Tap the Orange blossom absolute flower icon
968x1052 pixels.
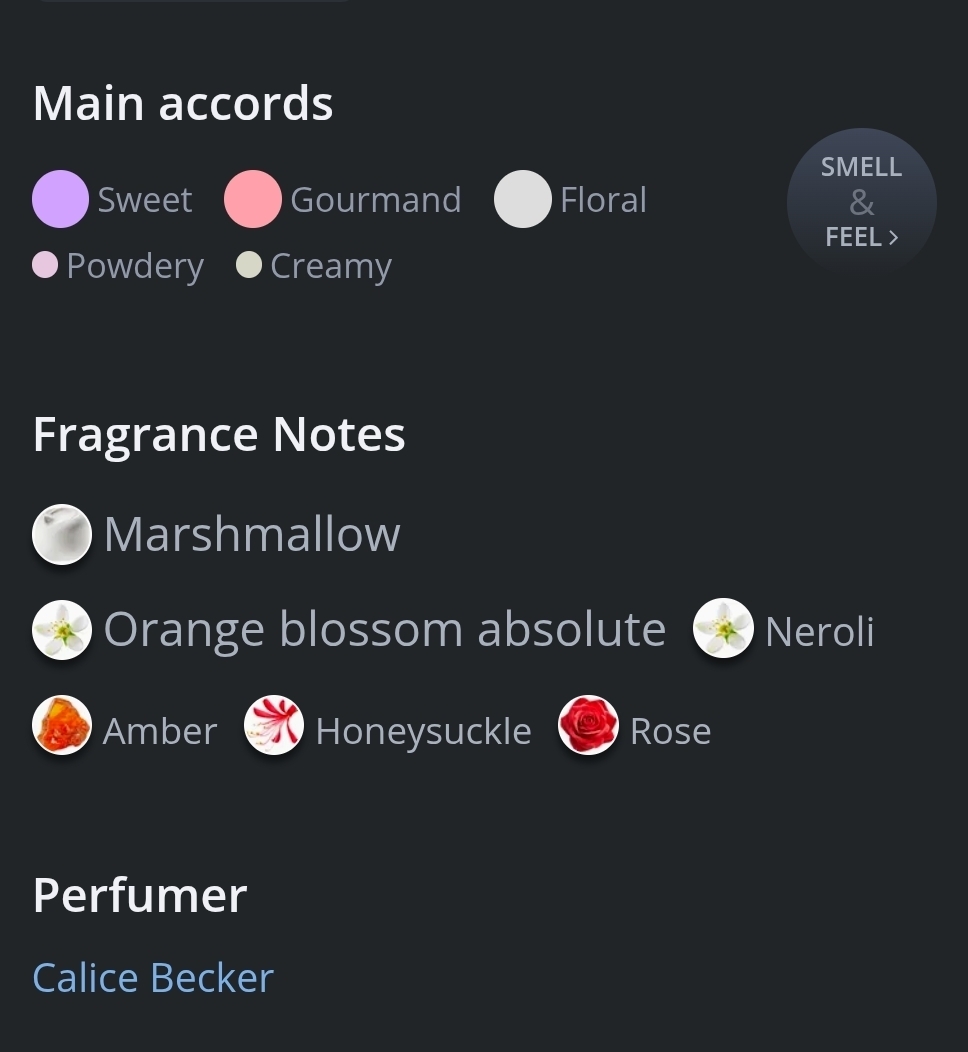point(62,630)
